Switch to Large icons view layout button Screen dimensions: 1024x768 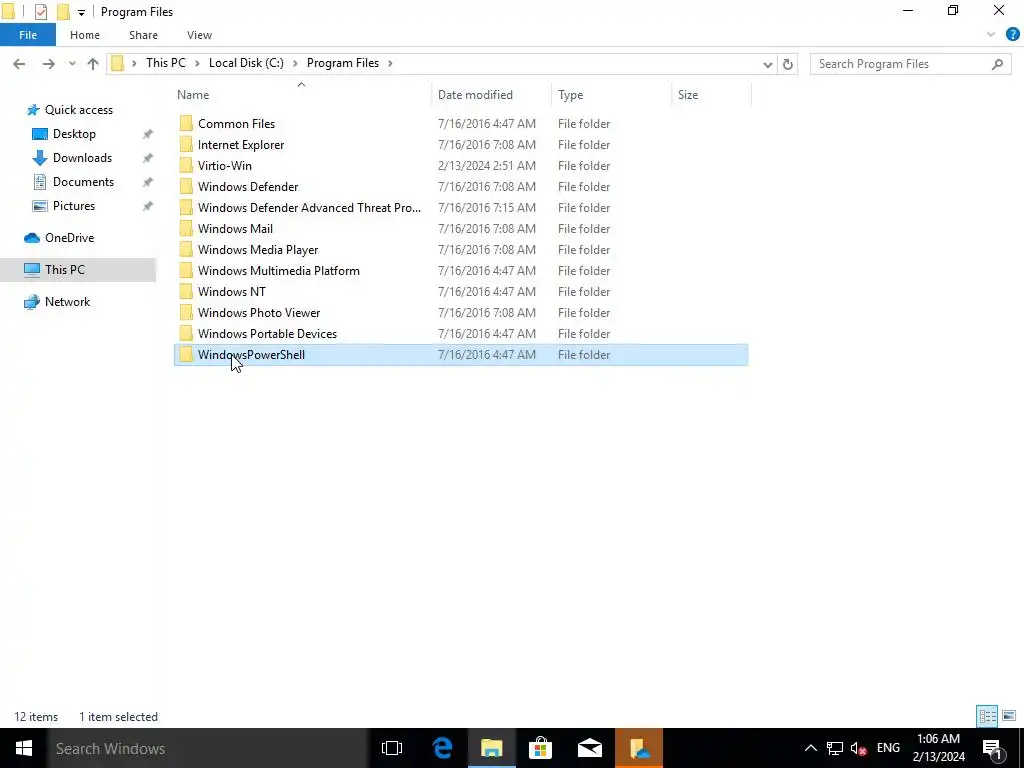(x=1009, y=716)
